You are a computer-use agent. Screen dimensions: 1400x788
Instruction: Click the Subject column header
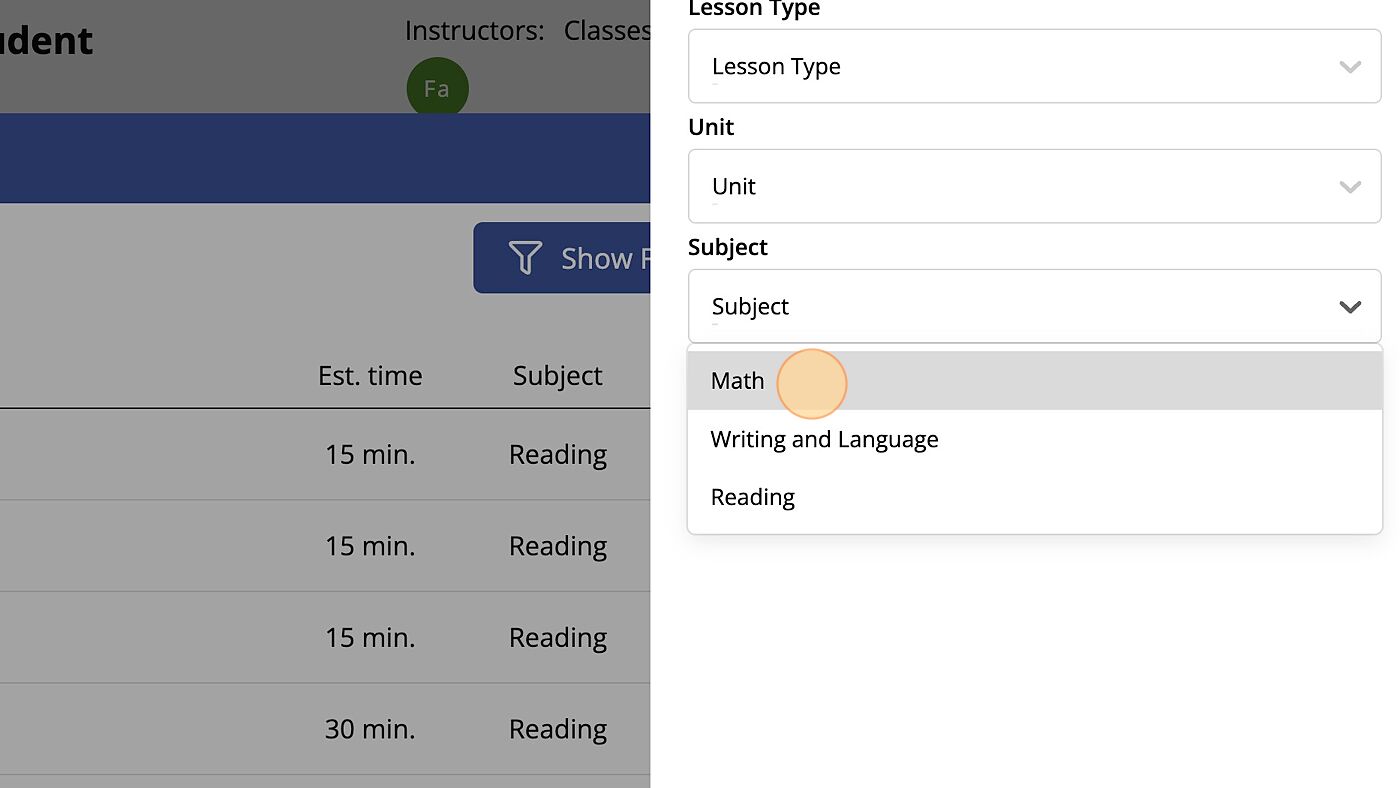557,376
